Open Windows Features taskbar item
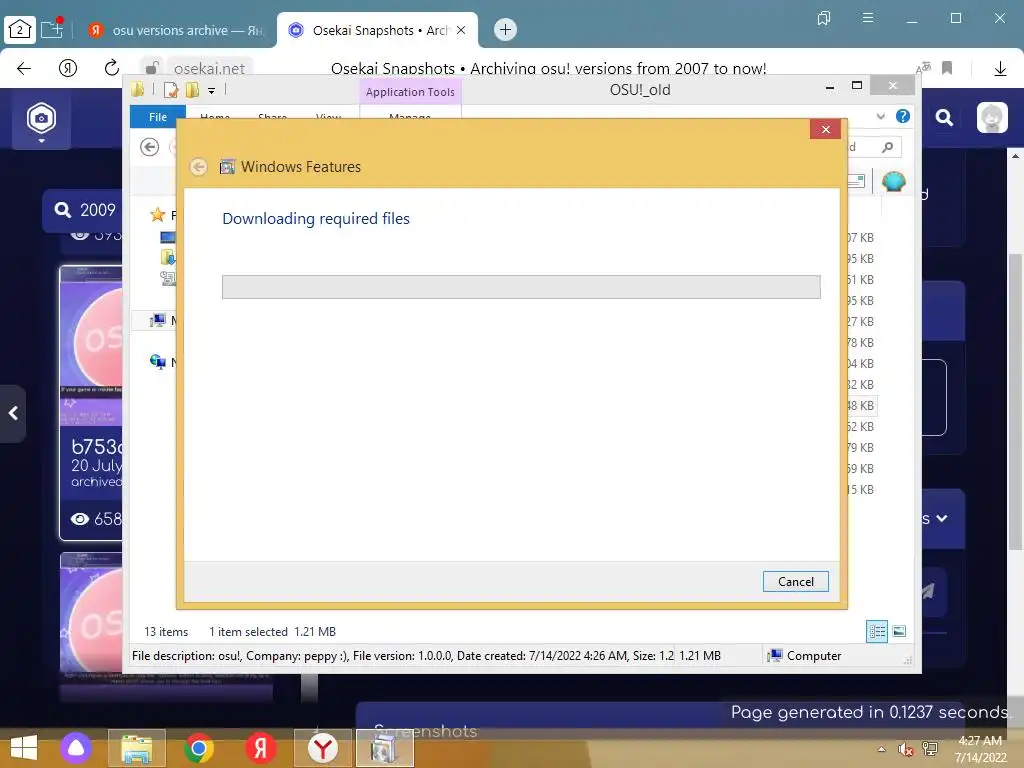This screenshot has height=768, width=1024. pyautogui.click(x=385, y=748)
